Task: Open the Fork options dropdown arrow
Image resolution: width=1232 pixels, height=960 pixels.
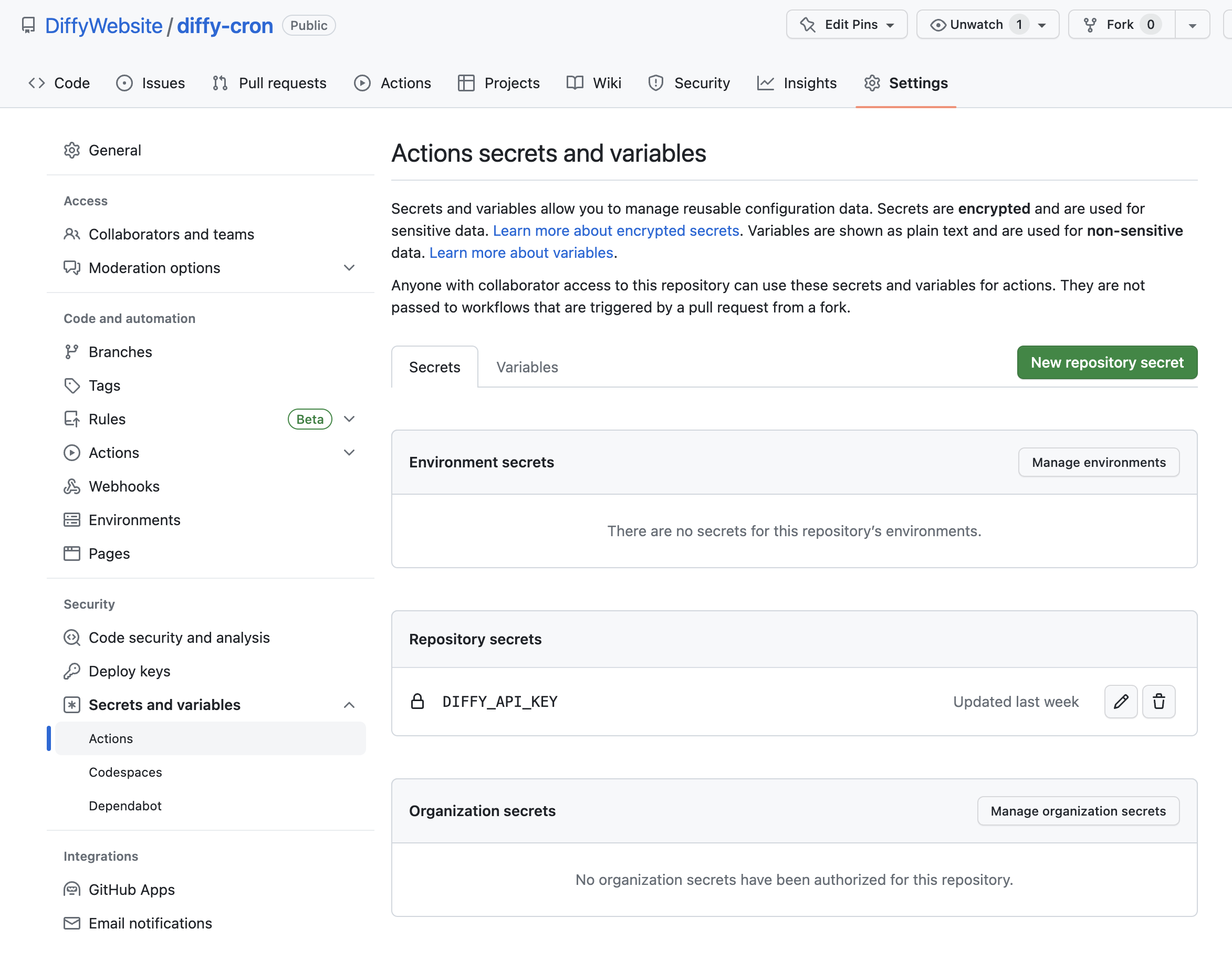Action: tap(1193, 25)
